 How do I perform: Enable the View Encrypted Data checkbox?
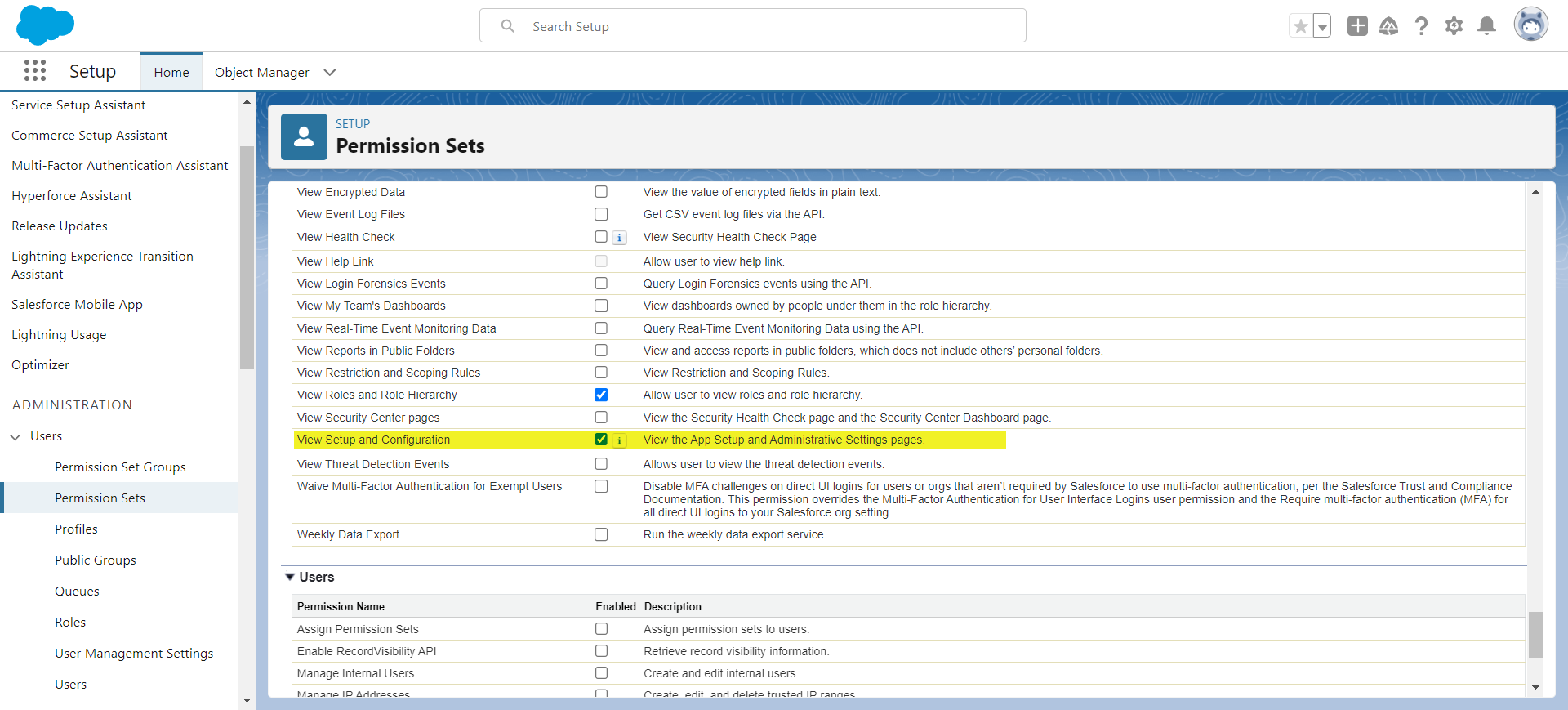tap(601, 192)
